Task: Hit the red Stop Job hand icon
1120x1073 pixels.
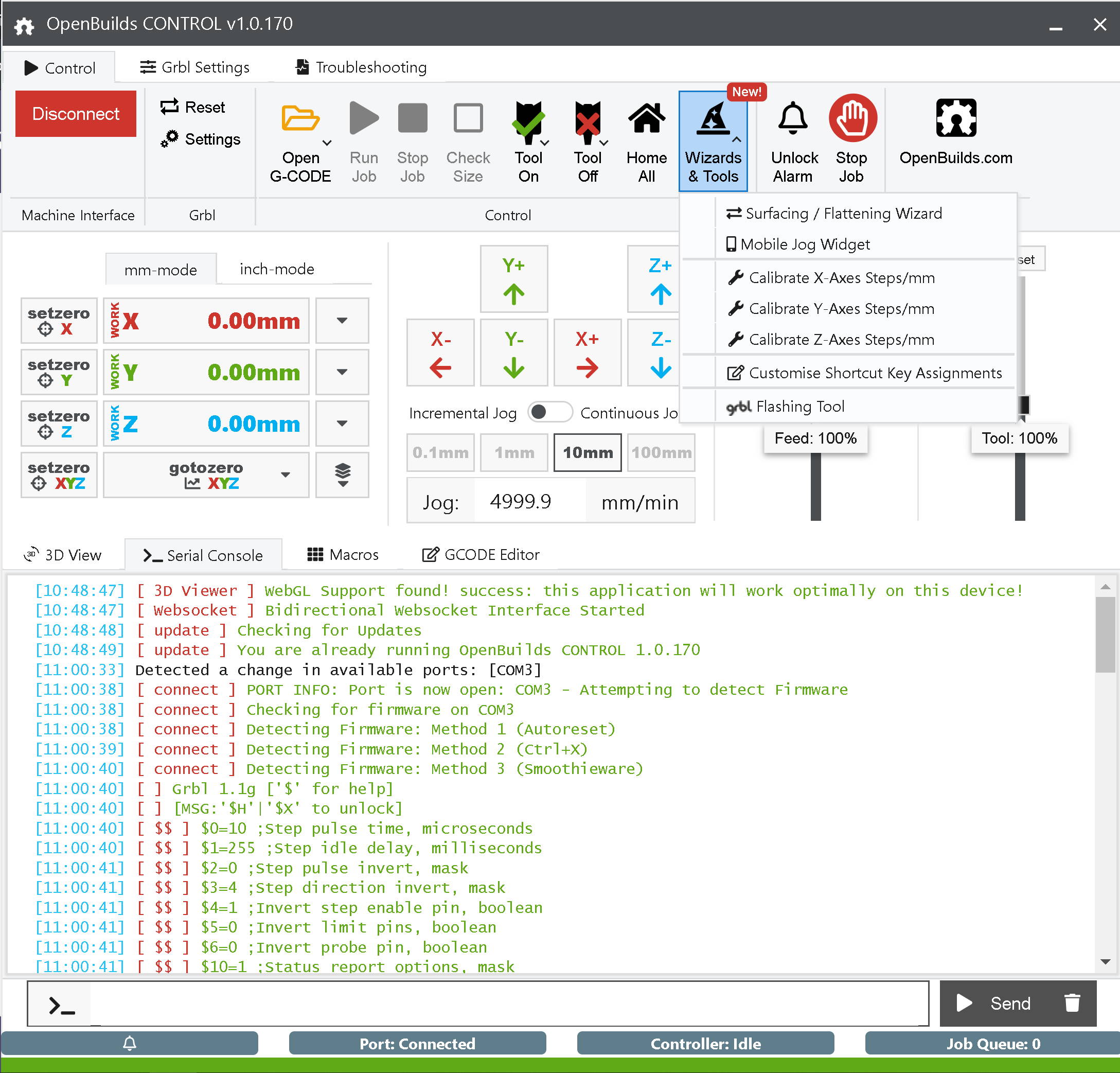Action: 852,118
